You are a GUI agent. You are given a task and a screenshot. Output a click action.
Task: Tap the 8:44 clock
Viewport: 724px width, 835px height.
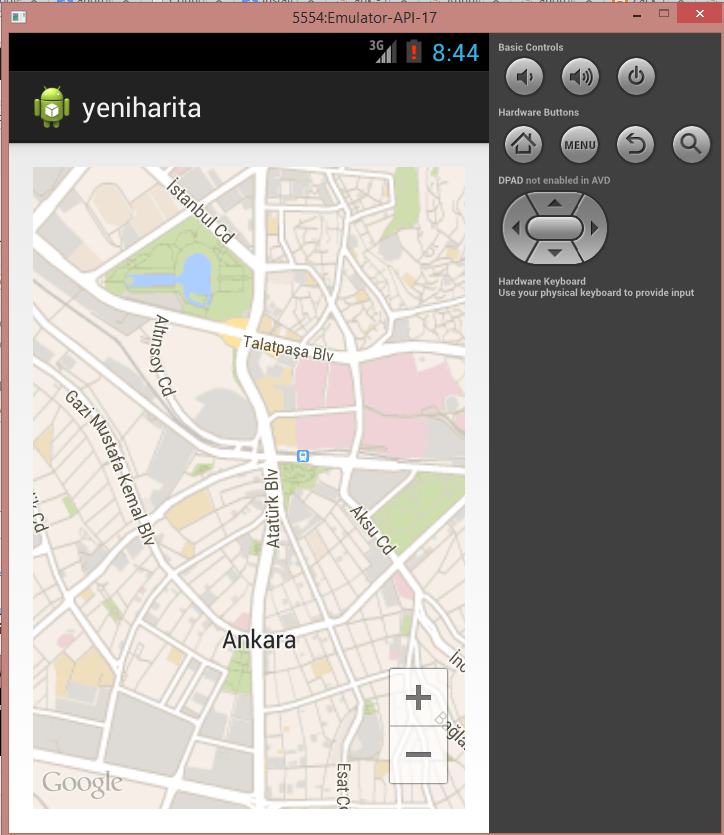(456, 53)
